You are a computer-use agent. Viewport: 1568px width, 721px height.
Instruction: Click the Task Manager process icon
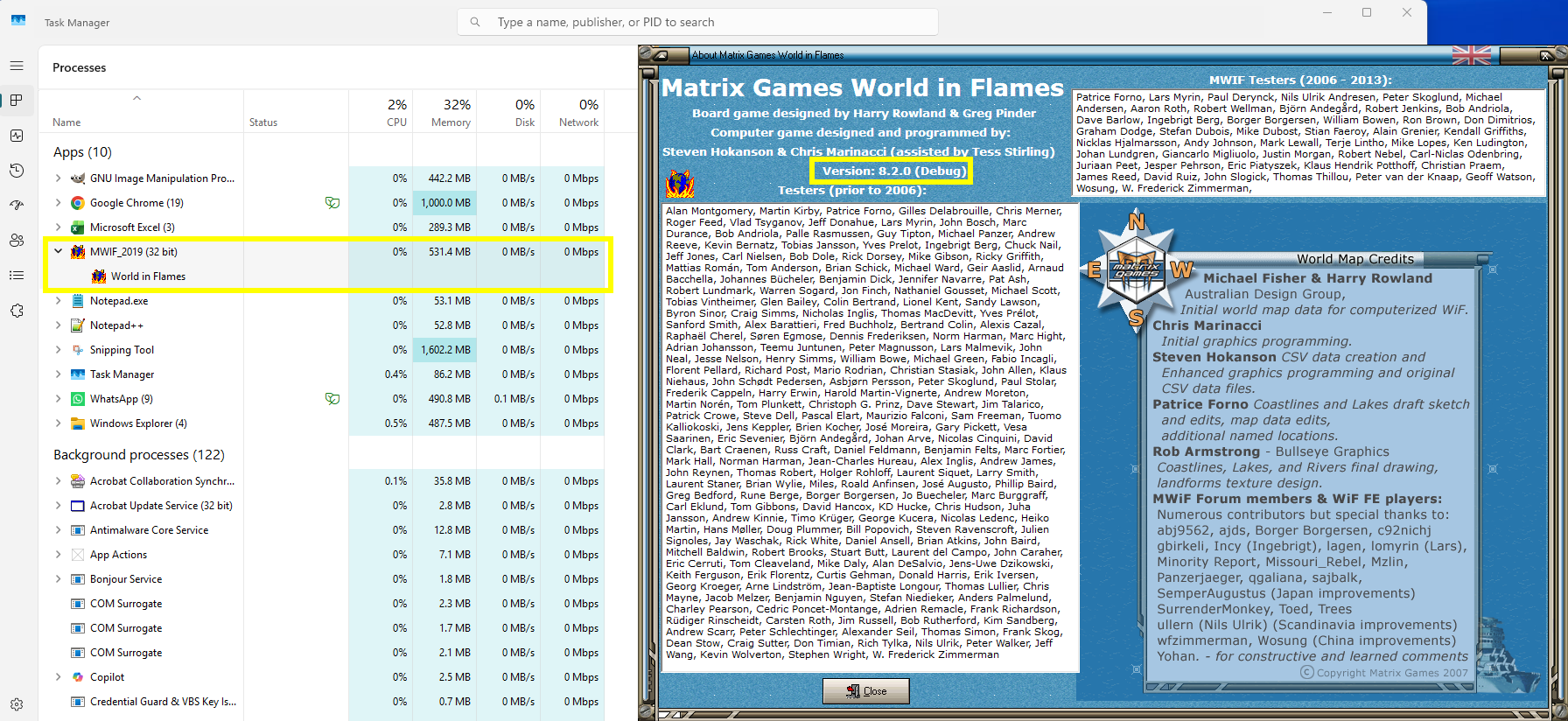77,374
